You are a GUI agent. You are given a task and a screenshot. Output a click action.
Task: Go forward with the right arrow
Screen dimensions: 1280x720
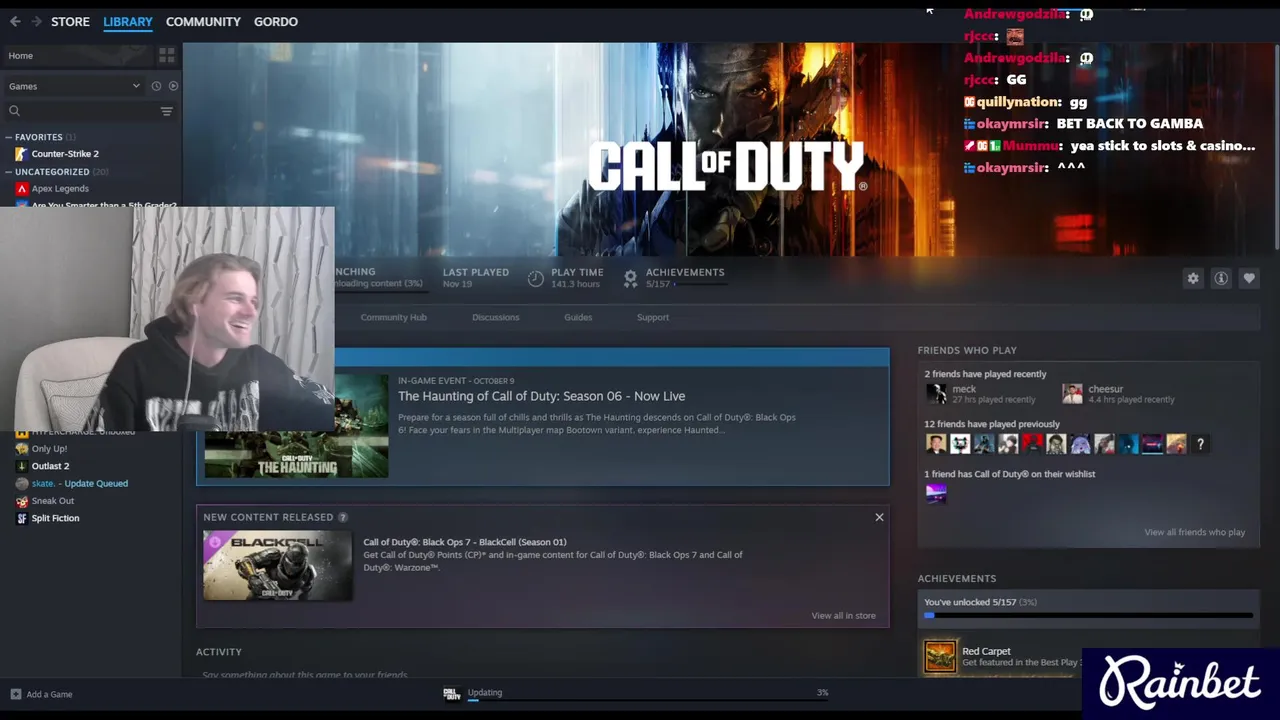tap(37, 21)
